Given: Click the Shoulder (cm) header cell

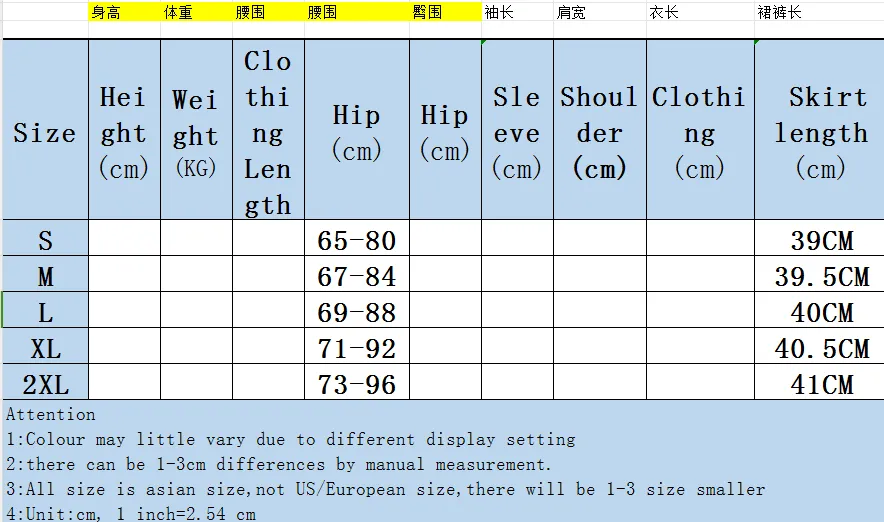Looking at the screenshot, I should coord(599,132).
